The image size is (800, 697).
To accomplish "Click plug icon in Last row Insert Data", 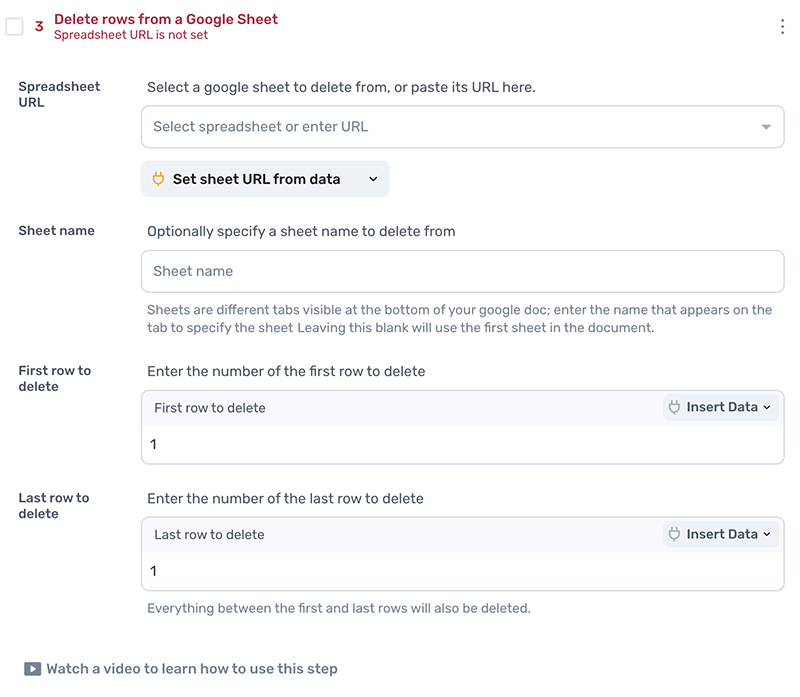I will (675, 534).
